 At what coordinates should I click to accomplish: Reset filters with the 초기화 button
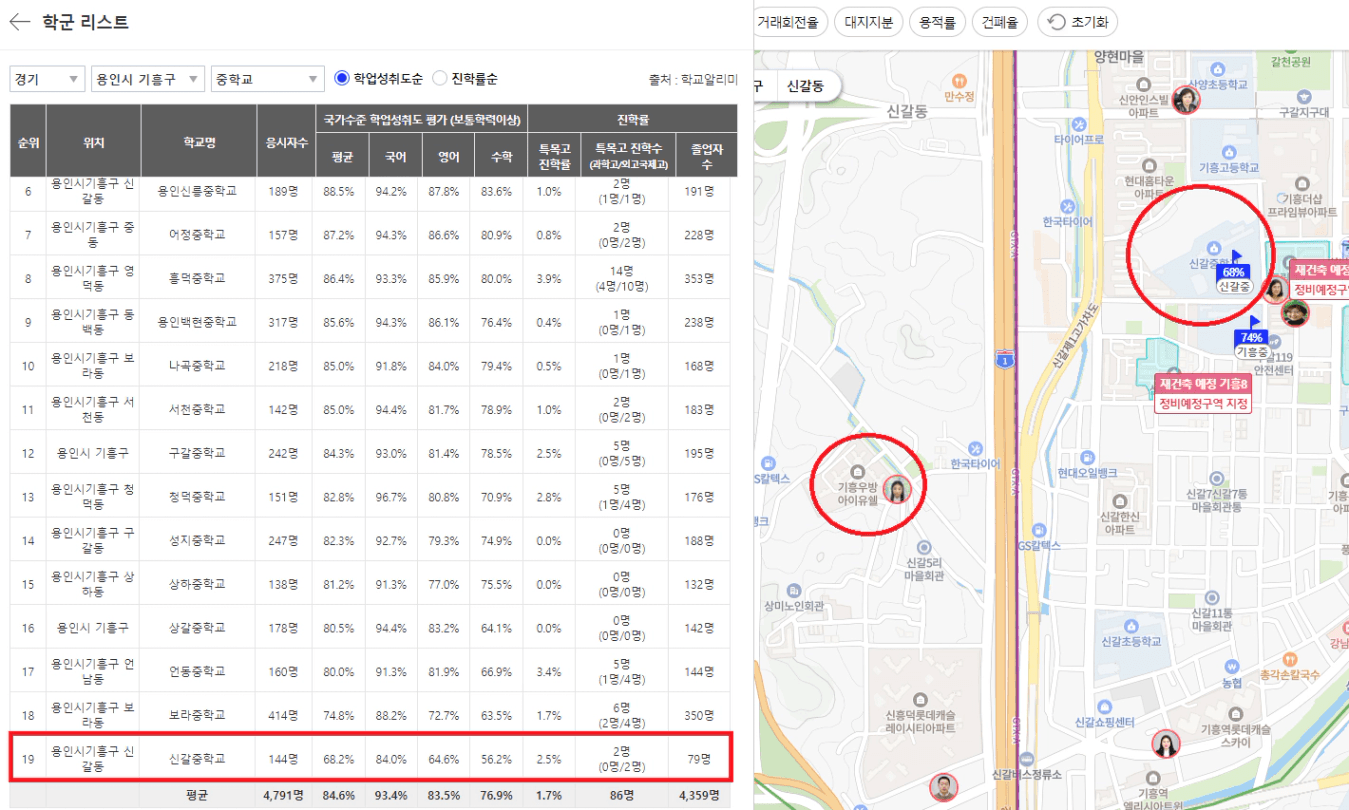1077,22
